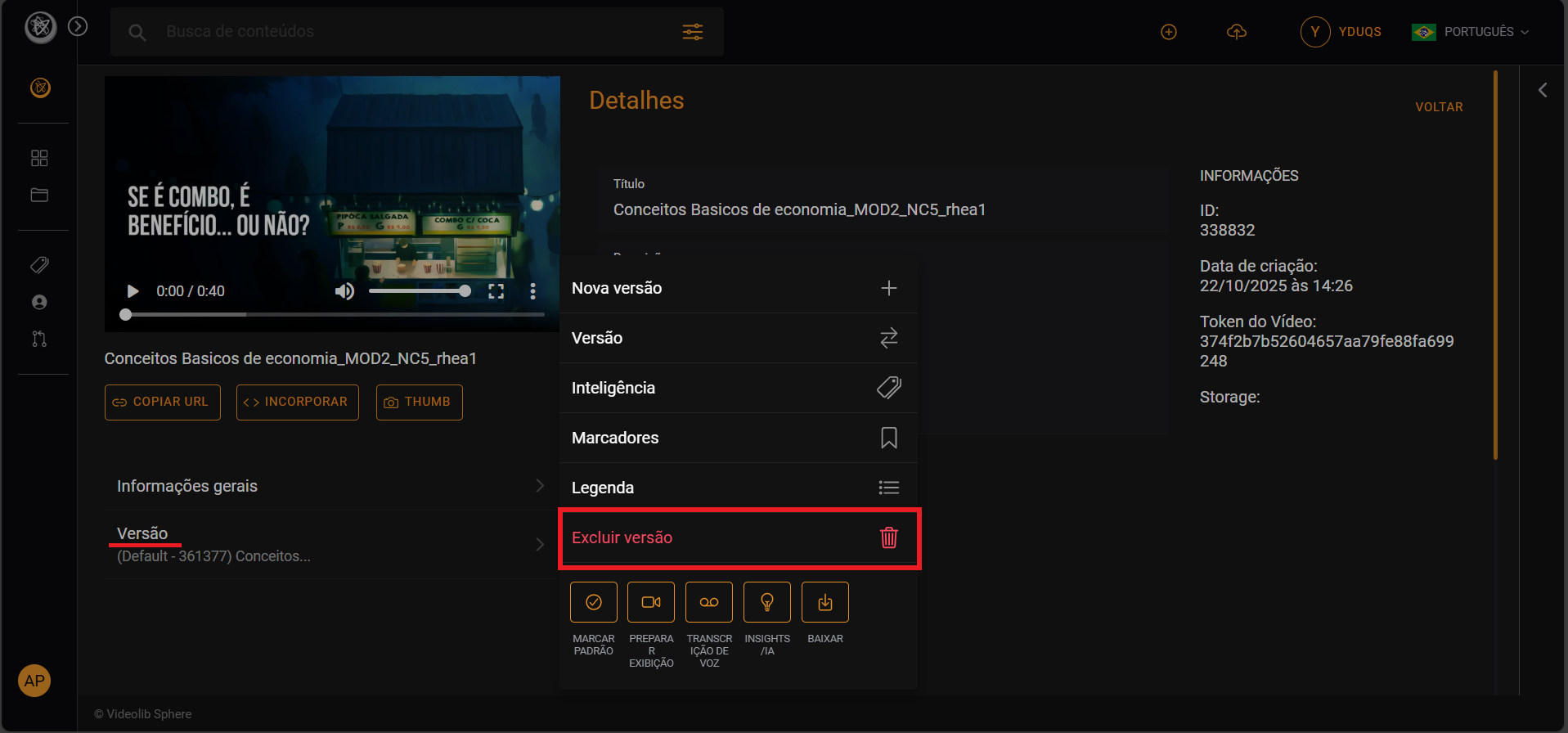Image resolution: width=1568 pixels, height=733 pixels.
Task: Click the BAIXAR download icon
Action: (825, 602)
